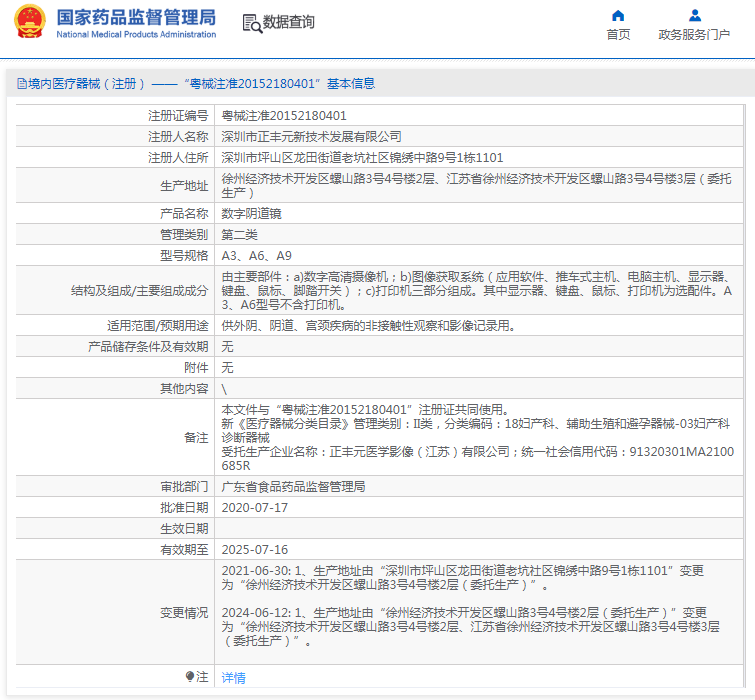Click the 2024-06-12 change record
The image size is (755, 700).
click(x=471, y=627)
